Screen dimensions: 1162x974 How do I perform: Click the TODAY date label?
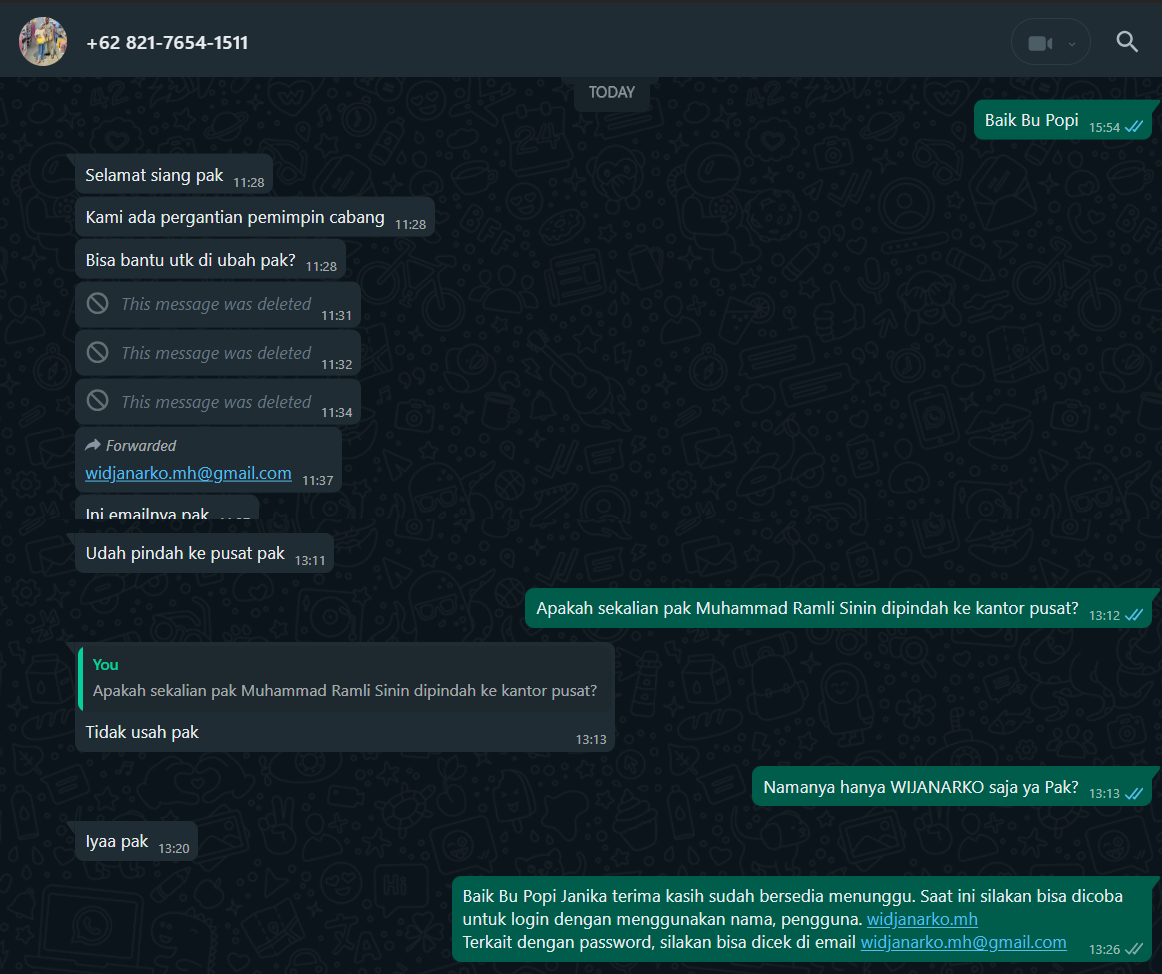click(x=611, y=93)
